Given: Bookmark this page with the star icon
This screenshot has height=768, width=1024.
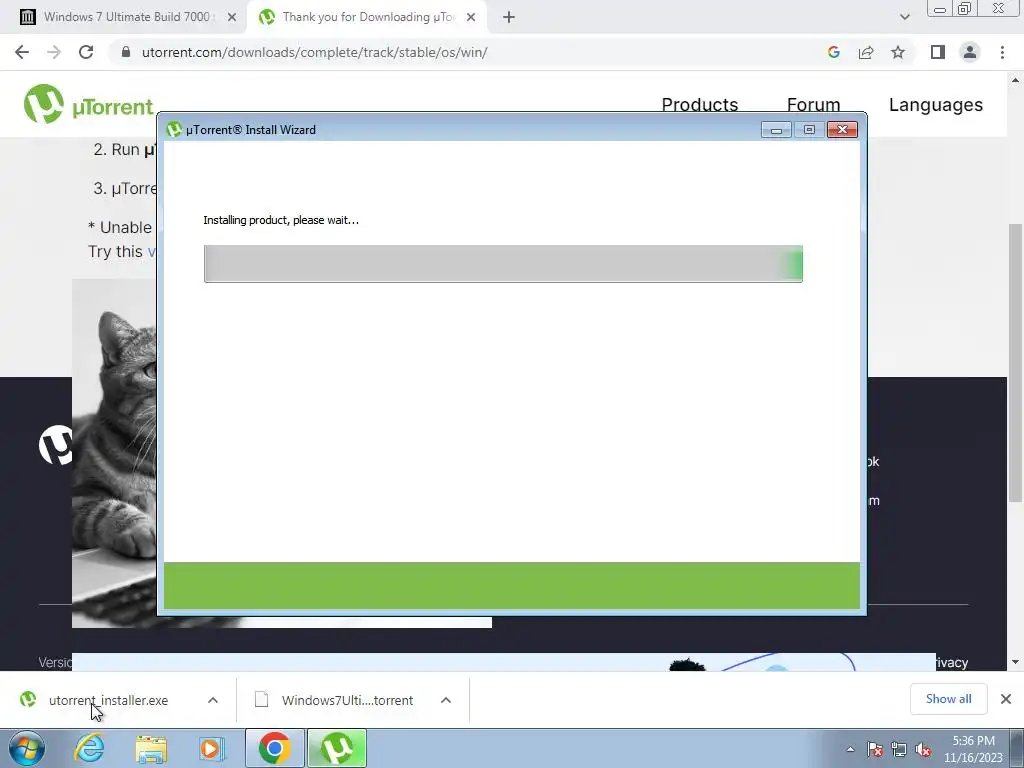Looking at the screenshot, I should point(898,52).
